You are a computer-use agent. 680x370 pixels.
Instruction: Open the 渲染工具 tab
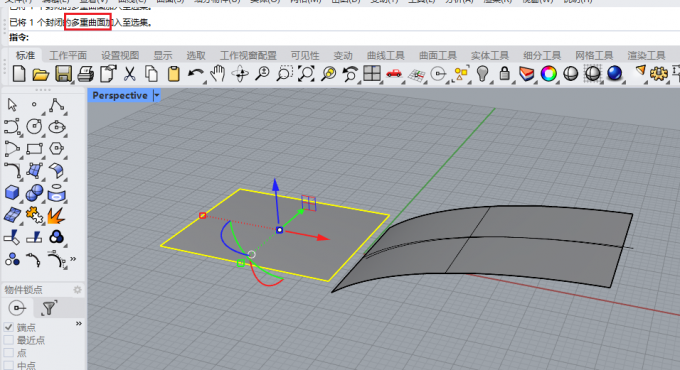tap(646, 56)
